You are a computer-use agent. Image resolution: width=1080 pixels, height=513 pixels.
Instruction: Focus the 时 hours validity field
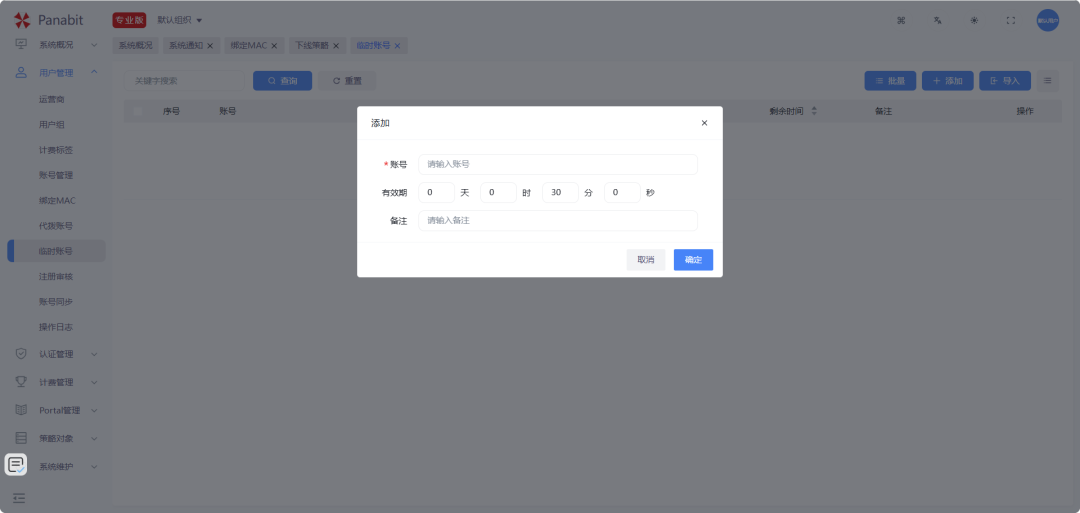pyautogui.click(x=499, y=193)
